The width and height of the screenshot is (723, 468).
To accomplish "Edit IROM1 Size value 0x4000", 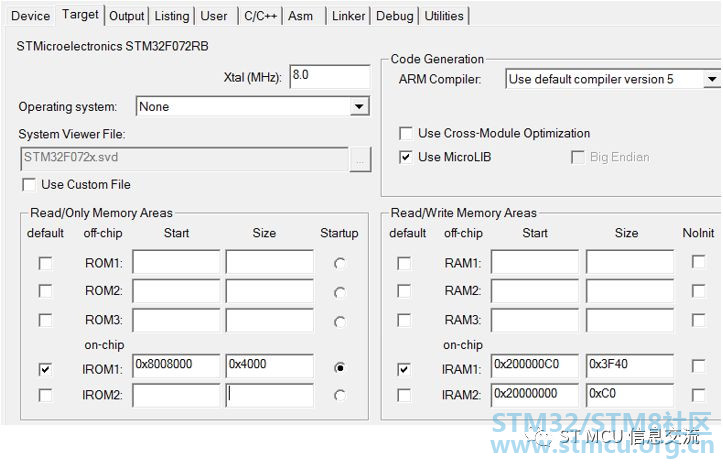I will [270, 366].
